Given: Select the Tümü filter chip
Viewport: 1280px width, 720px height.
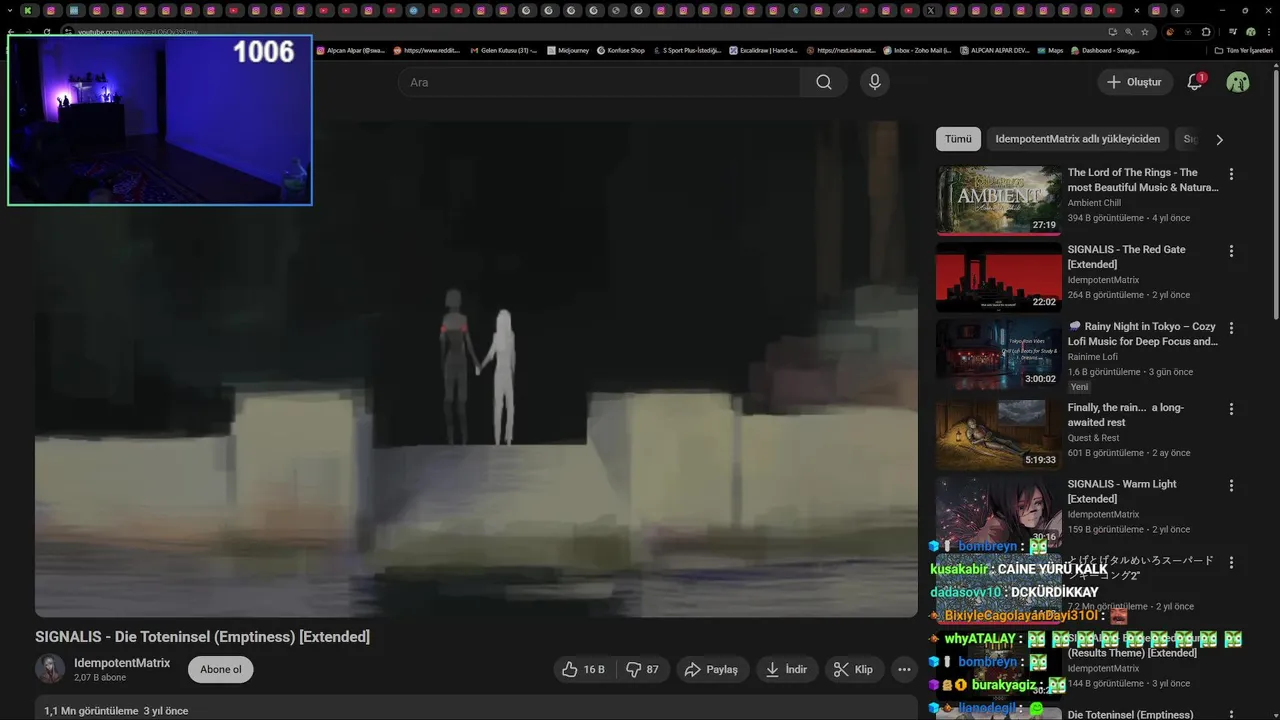Looking at the screenshot, I should 959,139.
